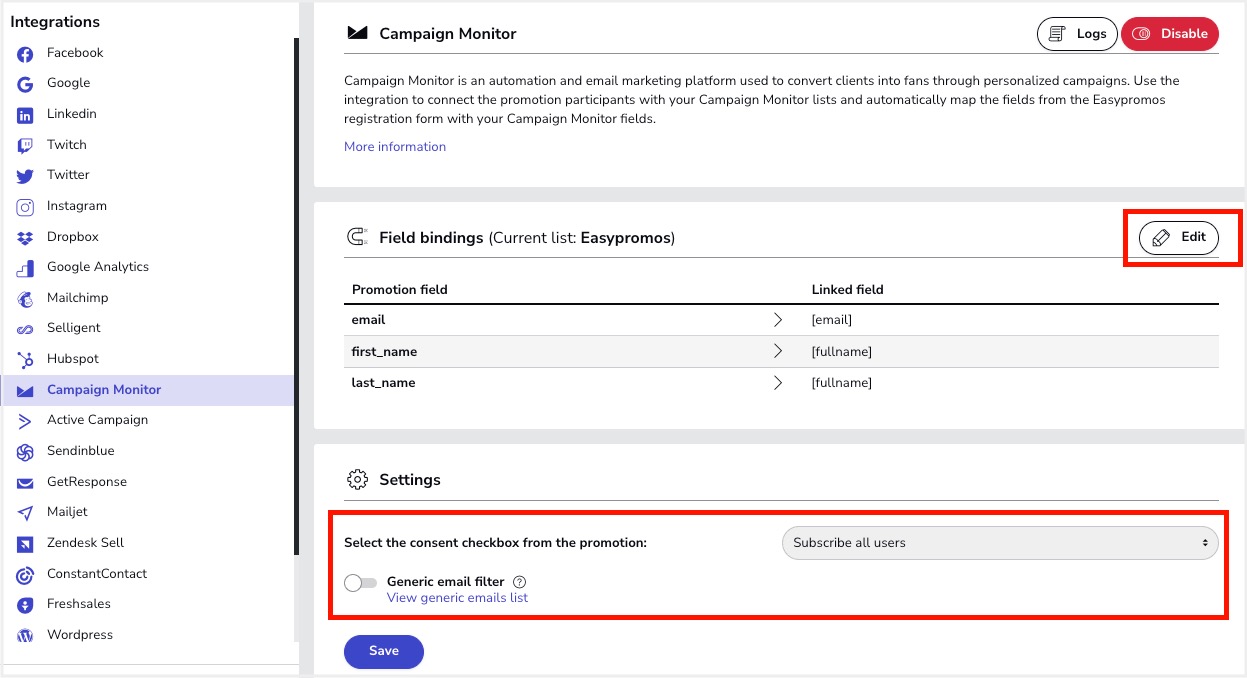
Task: Click the Settings gear icon
Action: [x=357, y=480]
